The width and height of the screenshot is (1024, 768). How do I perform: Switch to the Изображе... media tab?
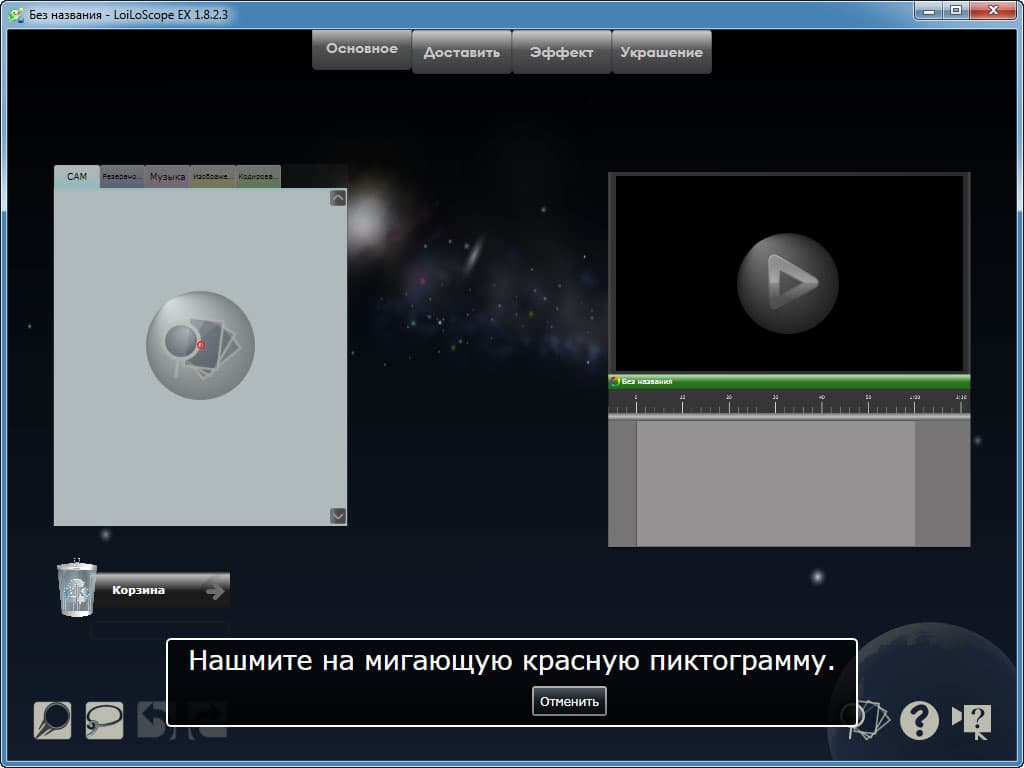coord(213,176)
